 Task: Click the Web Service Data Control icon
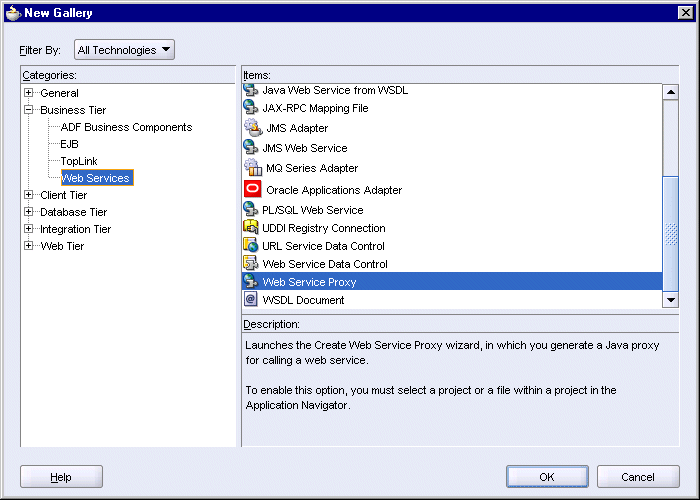(x=250, y=263)
